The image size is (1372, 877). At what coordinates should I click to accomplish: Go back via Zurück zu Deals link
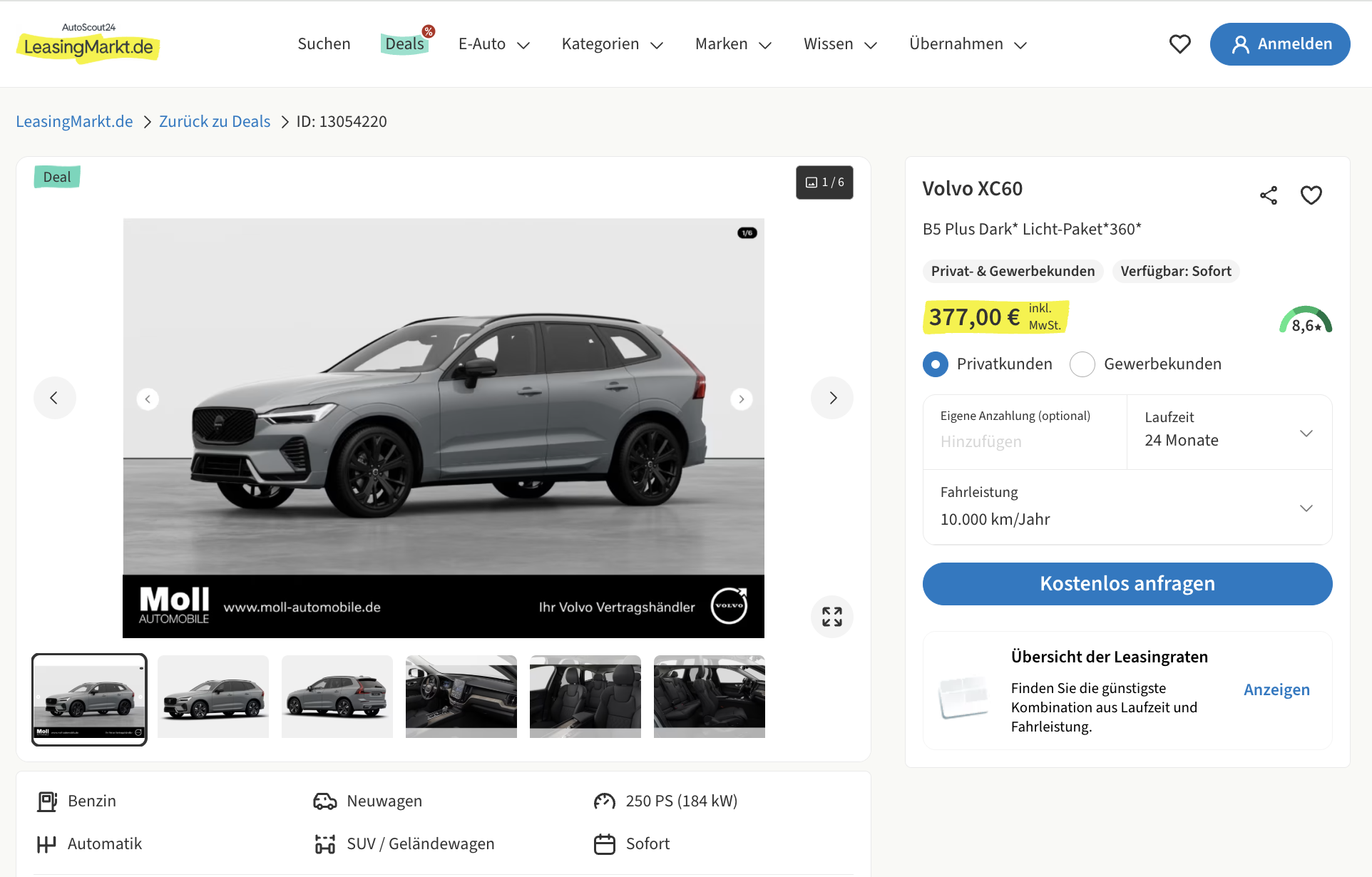pos(215,121)
